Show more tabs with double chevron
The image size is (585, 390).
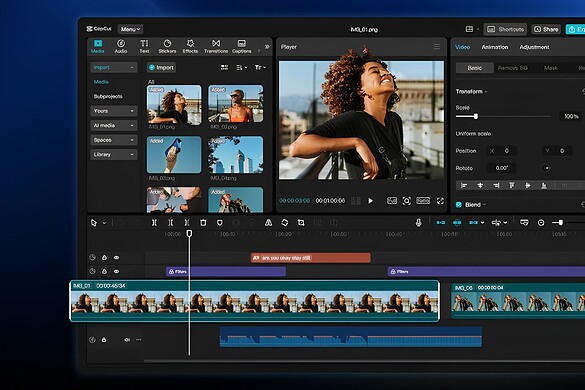[x=267, y=47]
